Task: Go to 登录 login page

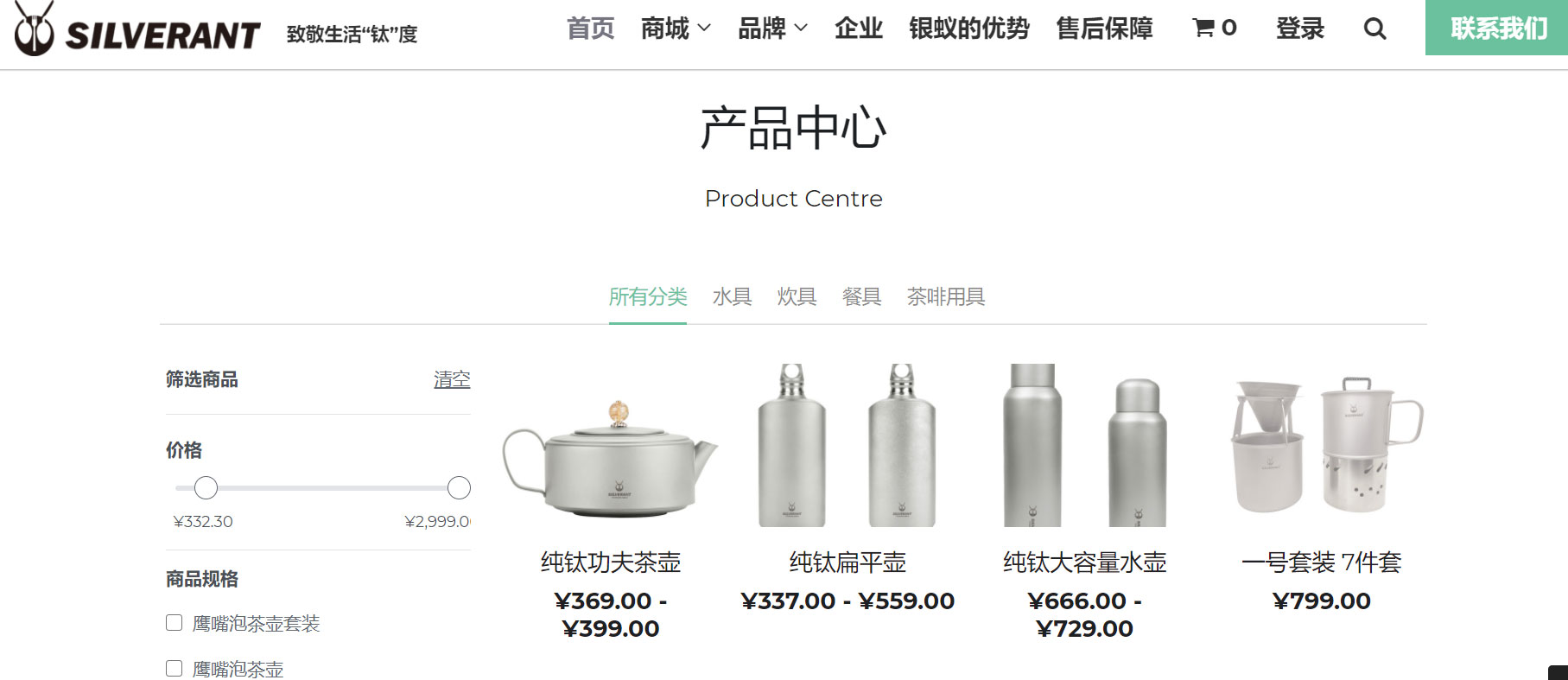Action: point(1299,29)
